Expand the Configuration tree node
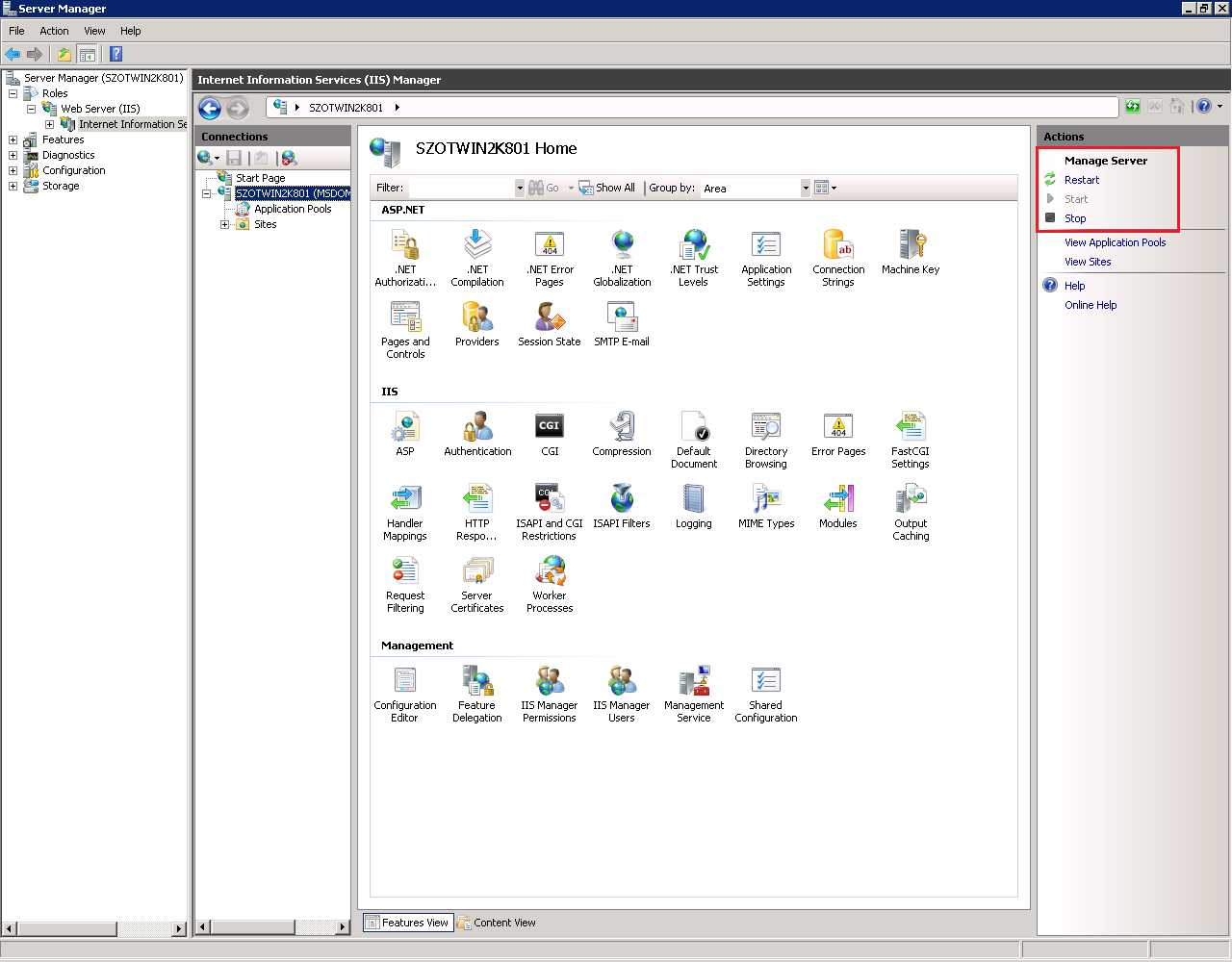 point(13,170)
